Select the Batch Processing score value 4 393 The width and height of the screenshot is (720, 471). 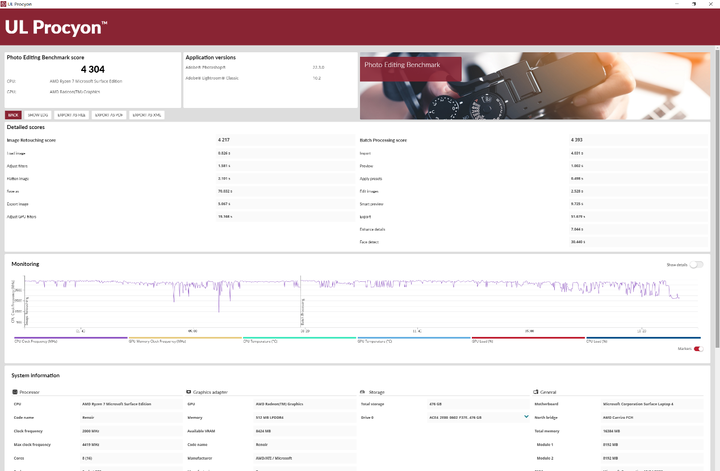[x=576, y=140]
